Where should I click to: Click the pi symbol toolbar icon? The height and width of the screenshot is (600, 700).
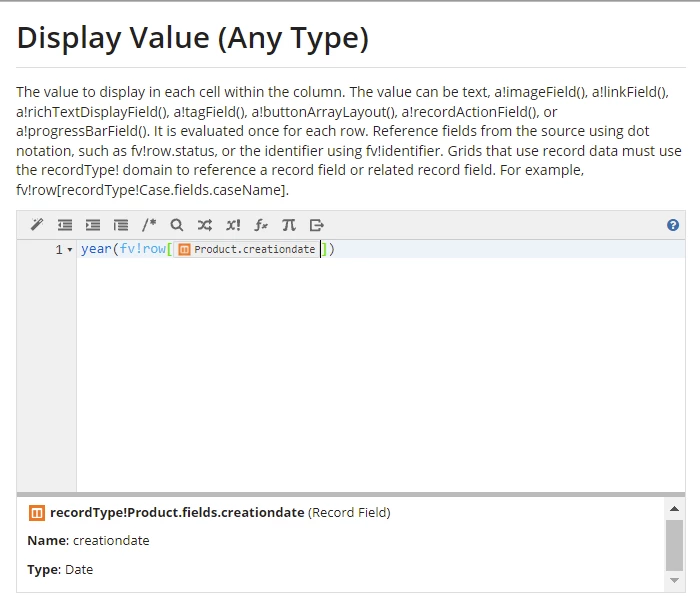coord(288,225)
